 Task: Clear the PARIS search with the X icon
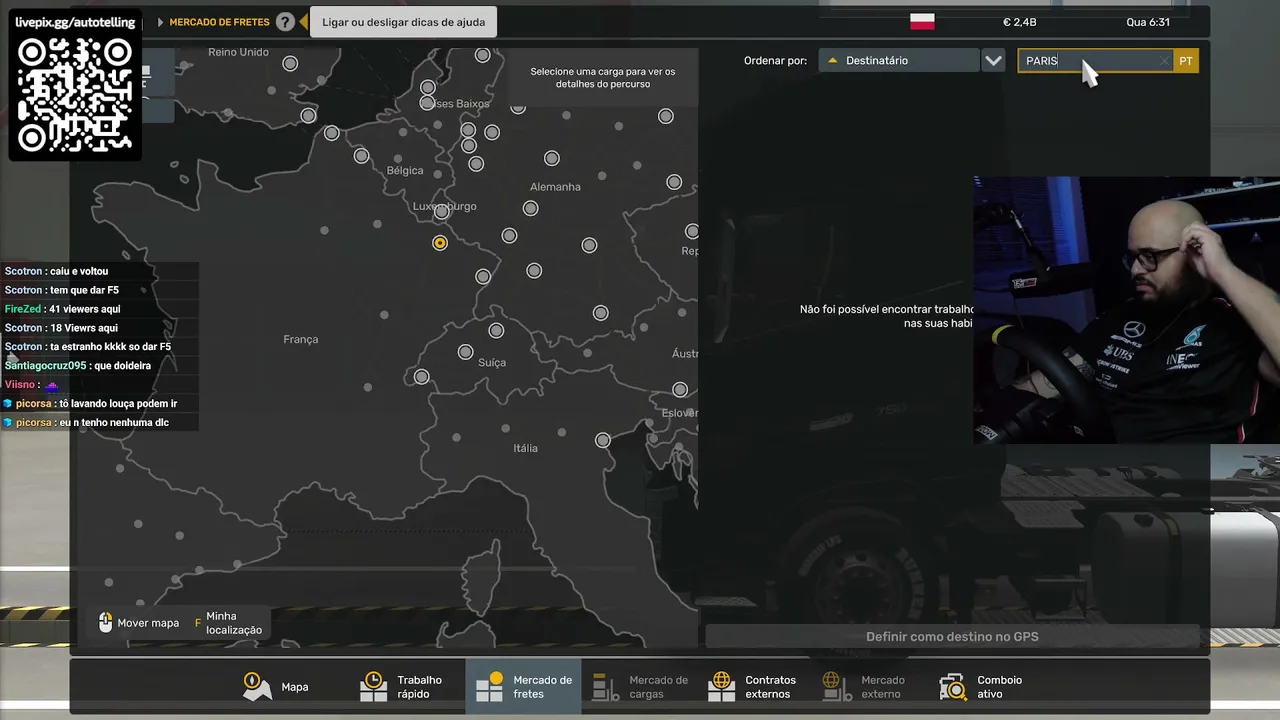click(1164, 61)
